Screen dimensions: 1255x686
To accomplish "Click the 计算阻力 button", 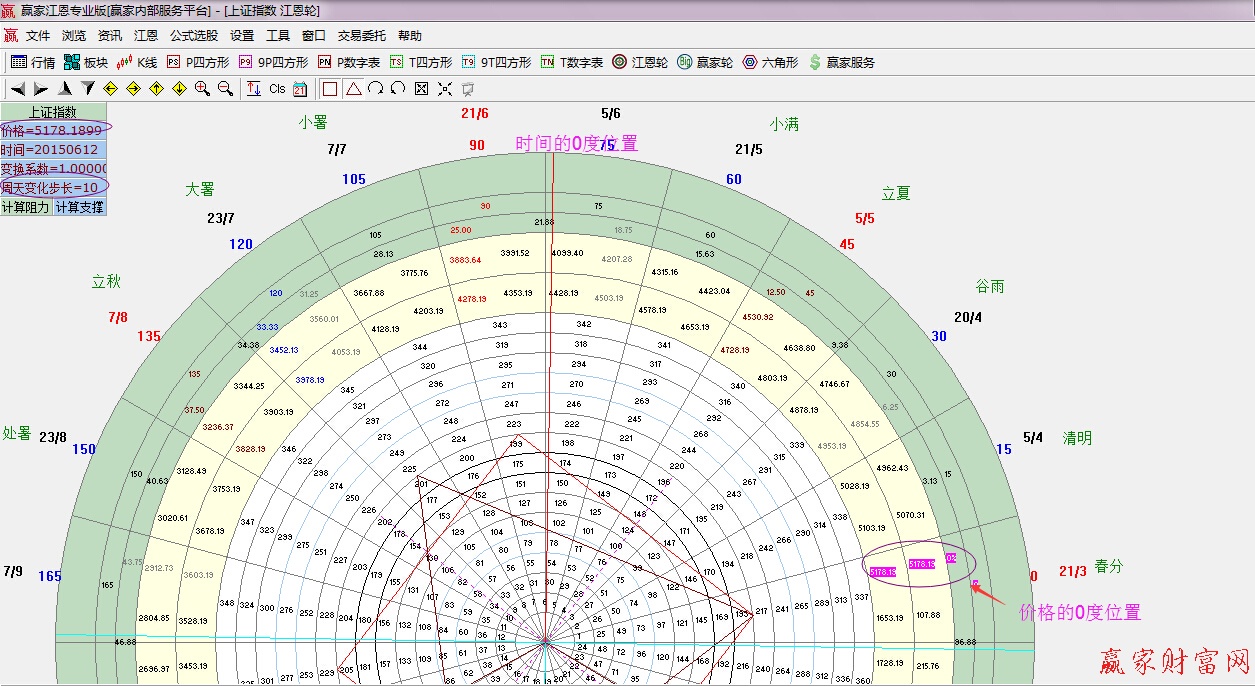I will click(x=26, y=207).
